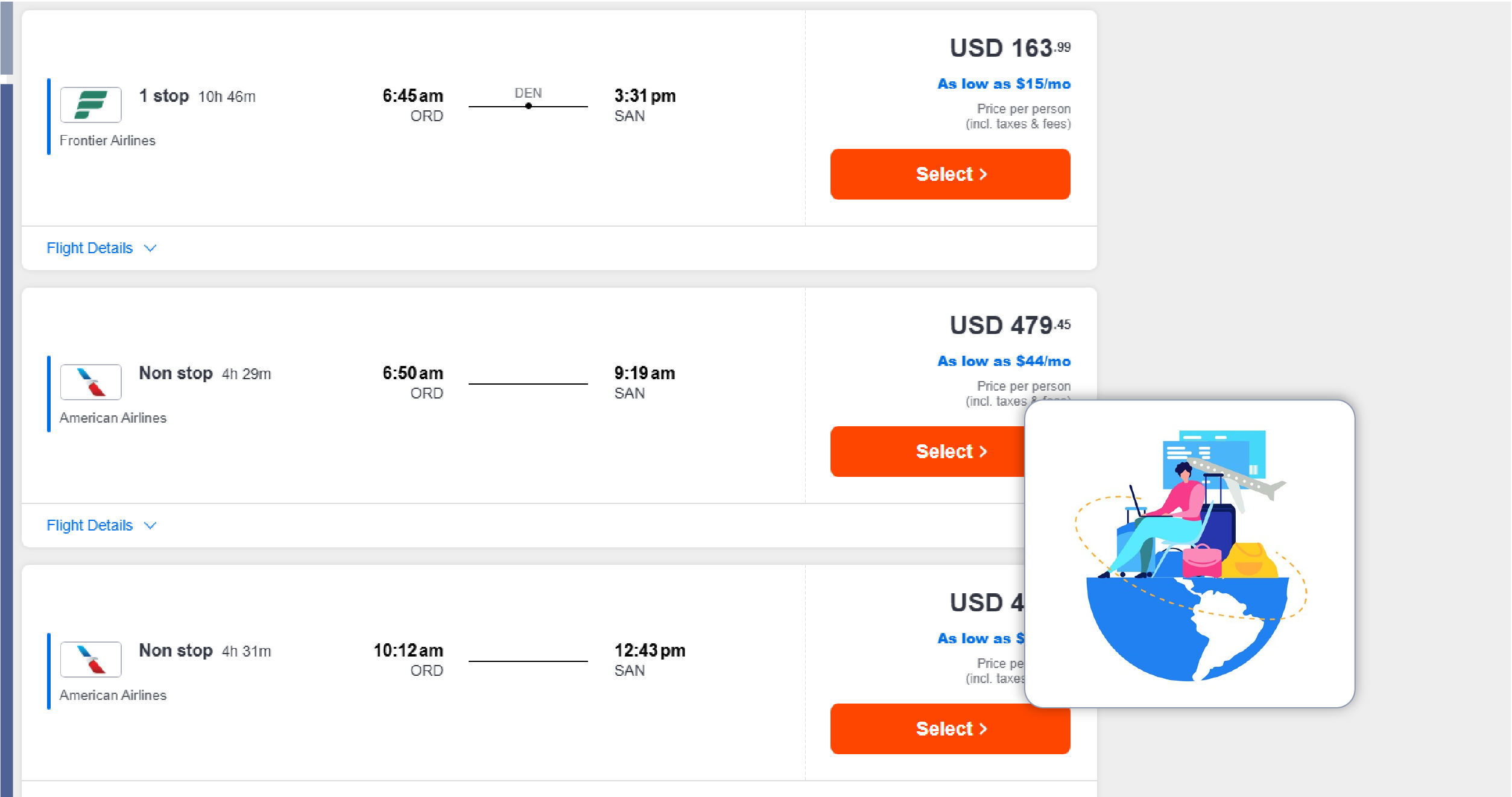Click the Frontier Airlines logo icon
Screen dimensions: 1512x797
pyautogui.click(x=90, y=104)
